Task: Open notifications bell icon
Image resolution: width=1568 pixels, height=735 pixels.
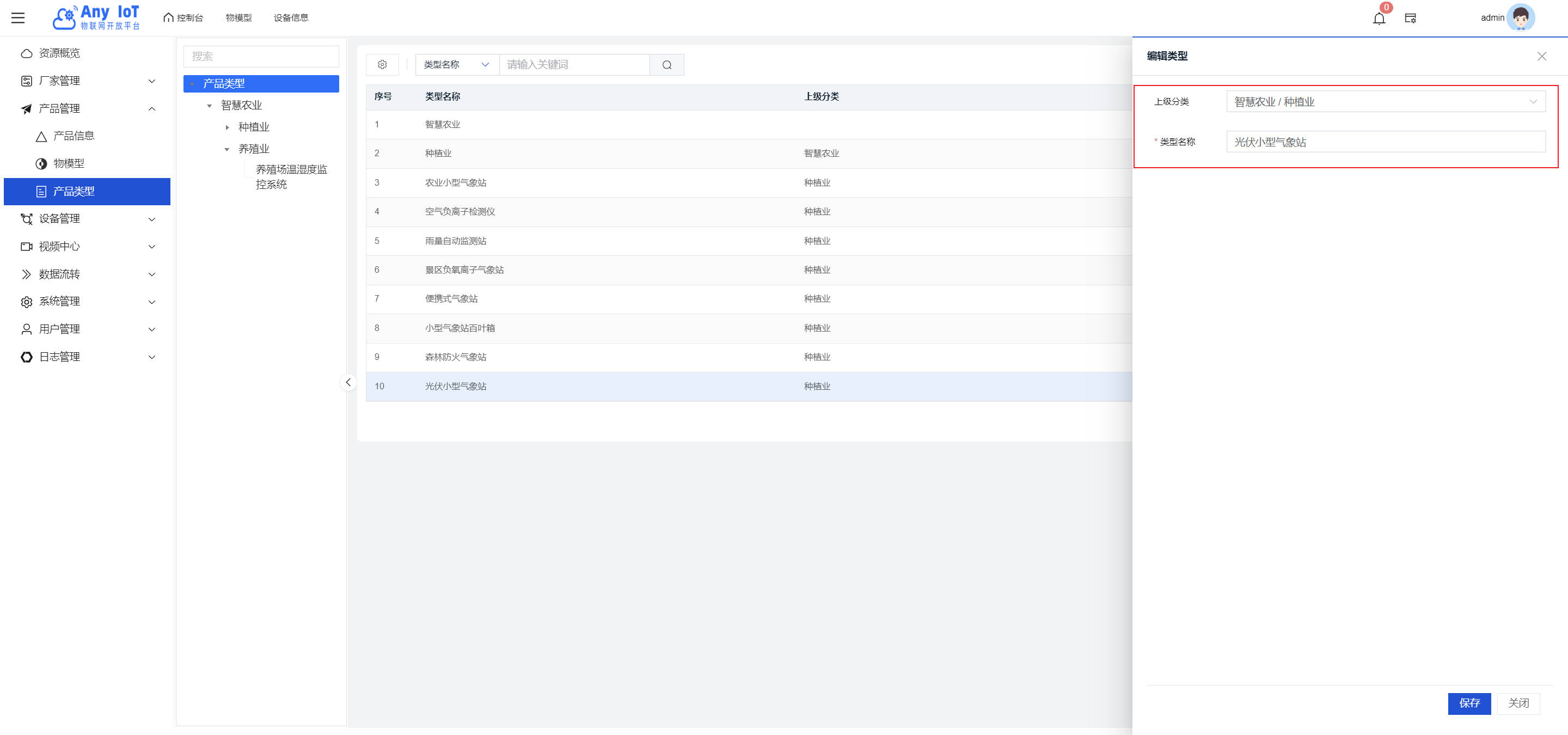Action: 1379,19
